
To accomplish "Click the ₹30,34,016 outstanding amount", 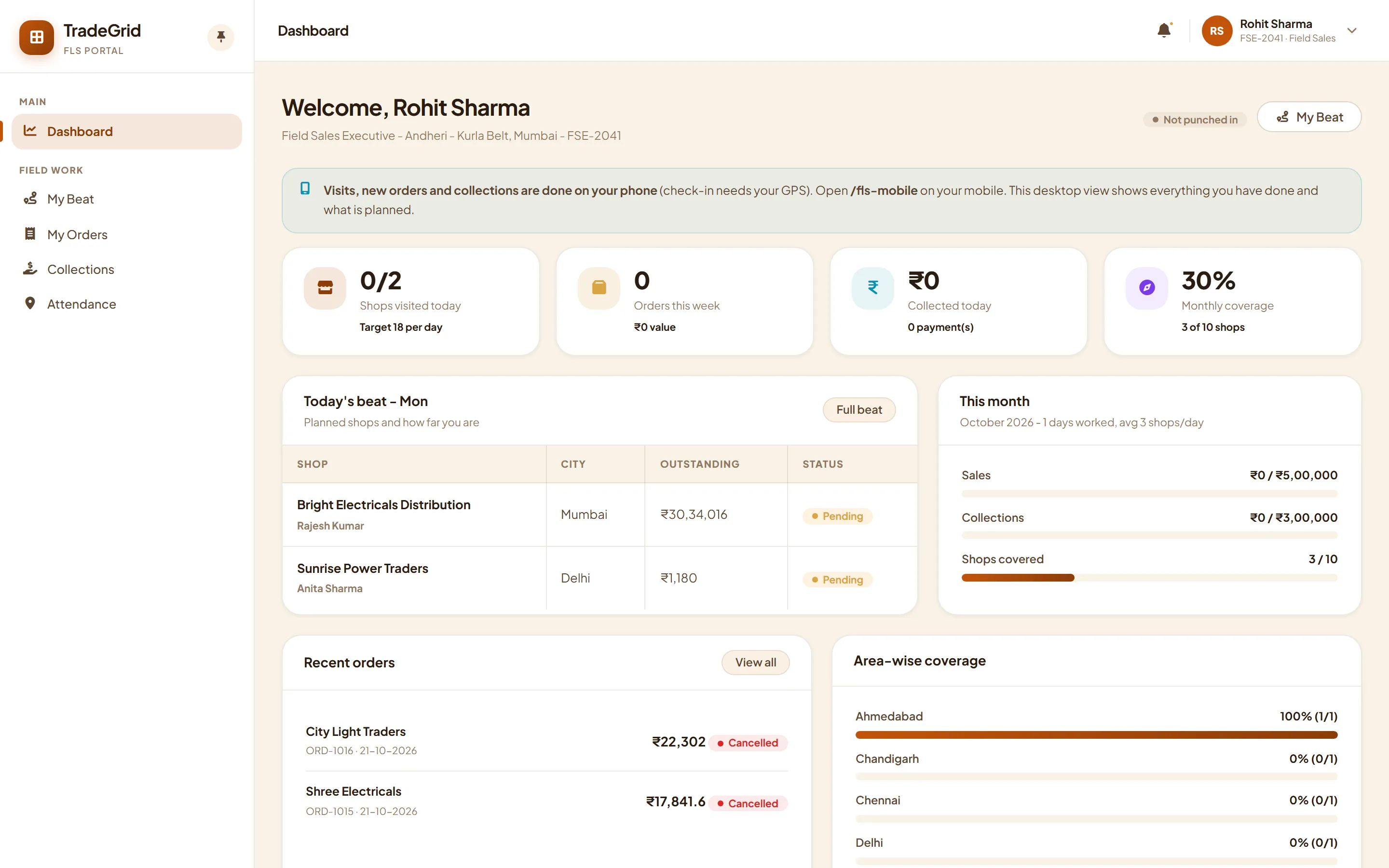I will (694, 515).
